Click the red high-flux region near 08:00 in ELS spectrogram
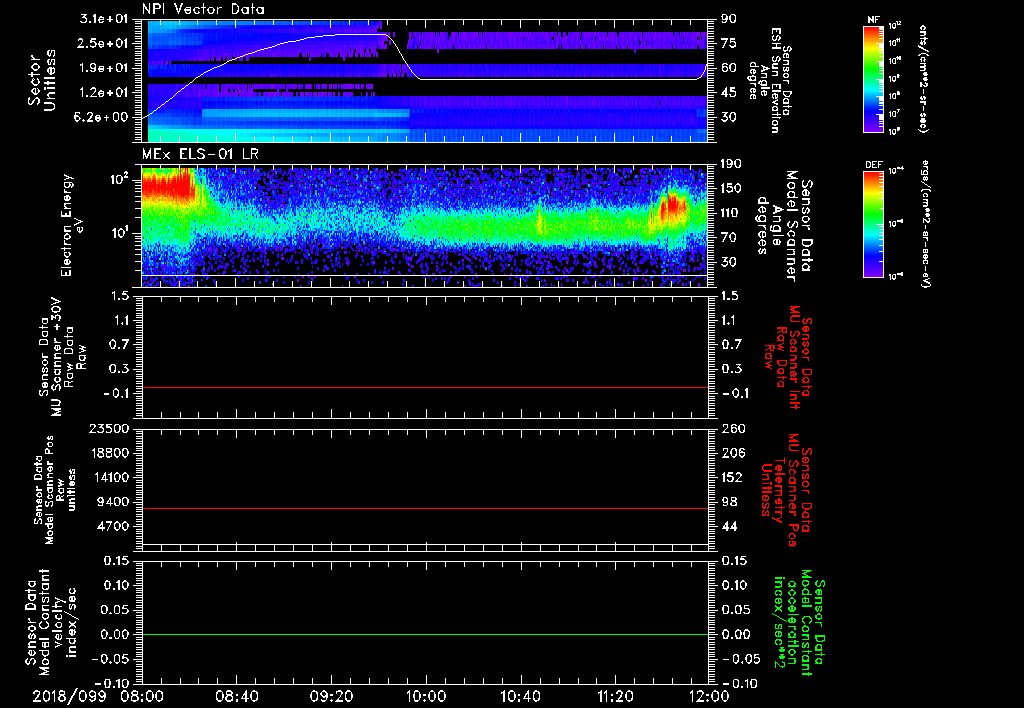1024x708 pixels. pyautogui.click(x=168, y=184)
